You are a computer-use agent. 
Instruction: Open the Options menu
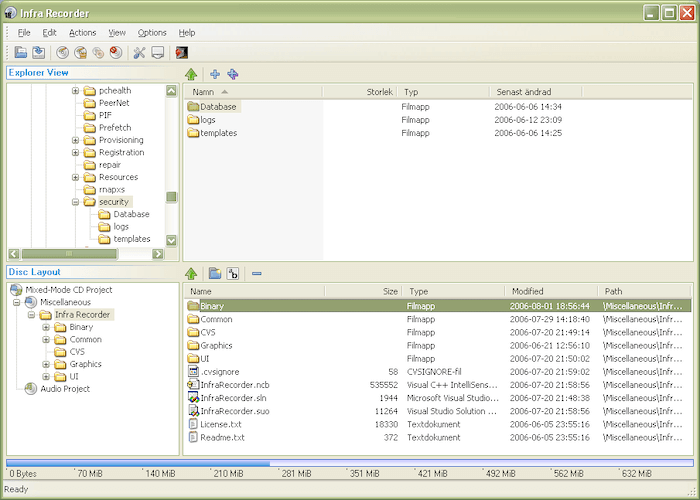[152, 33]
